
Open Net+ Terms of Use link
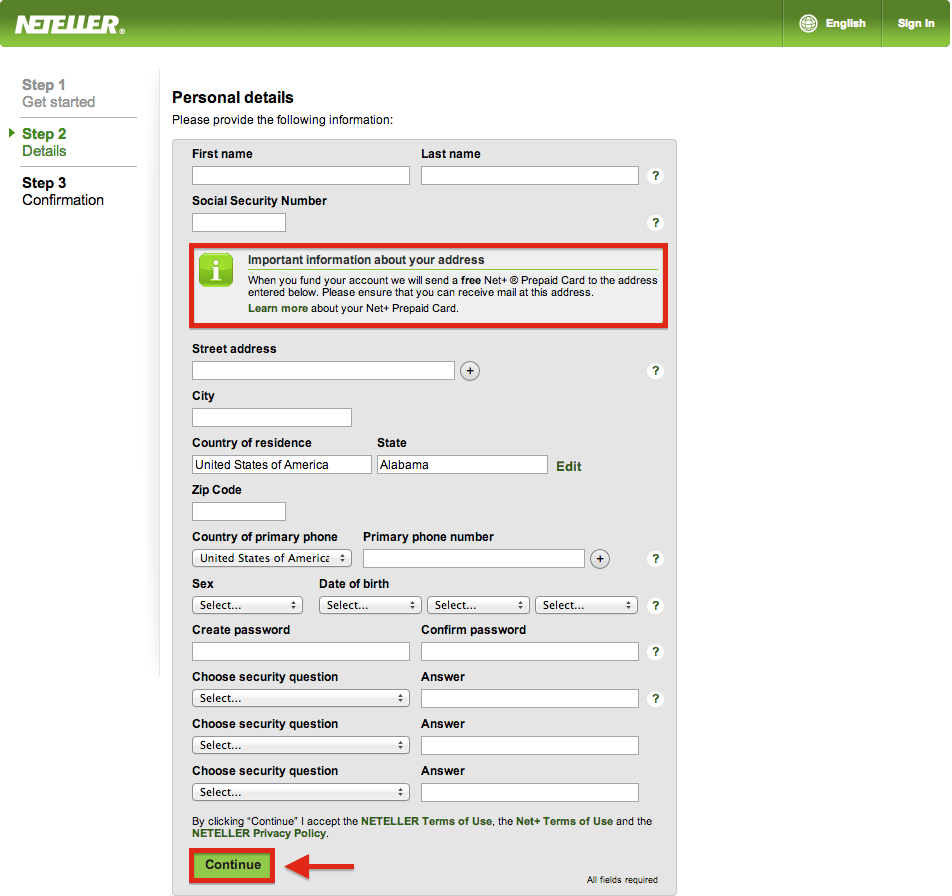(564, 821)
